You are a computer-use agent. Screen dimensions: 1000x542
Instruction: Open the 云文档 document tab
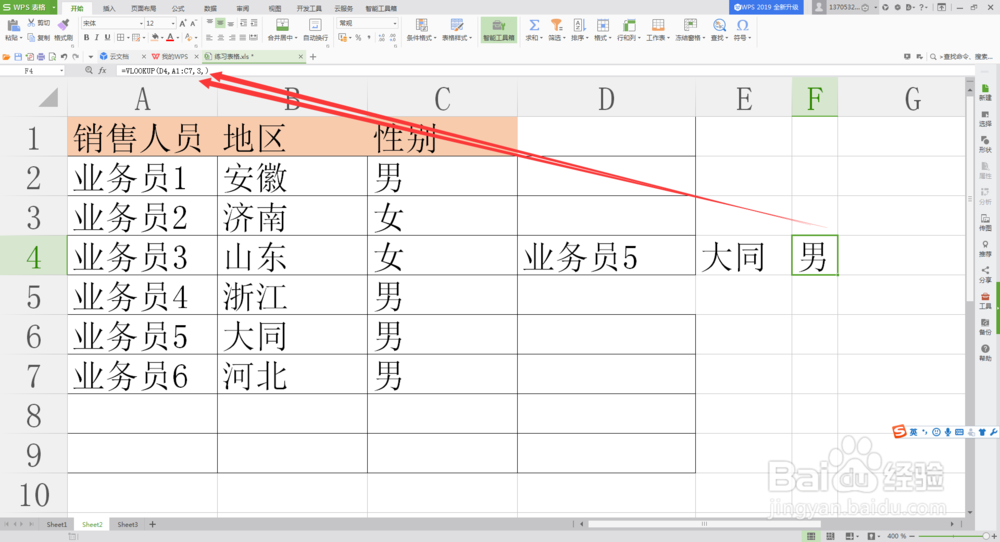point(119,57)
